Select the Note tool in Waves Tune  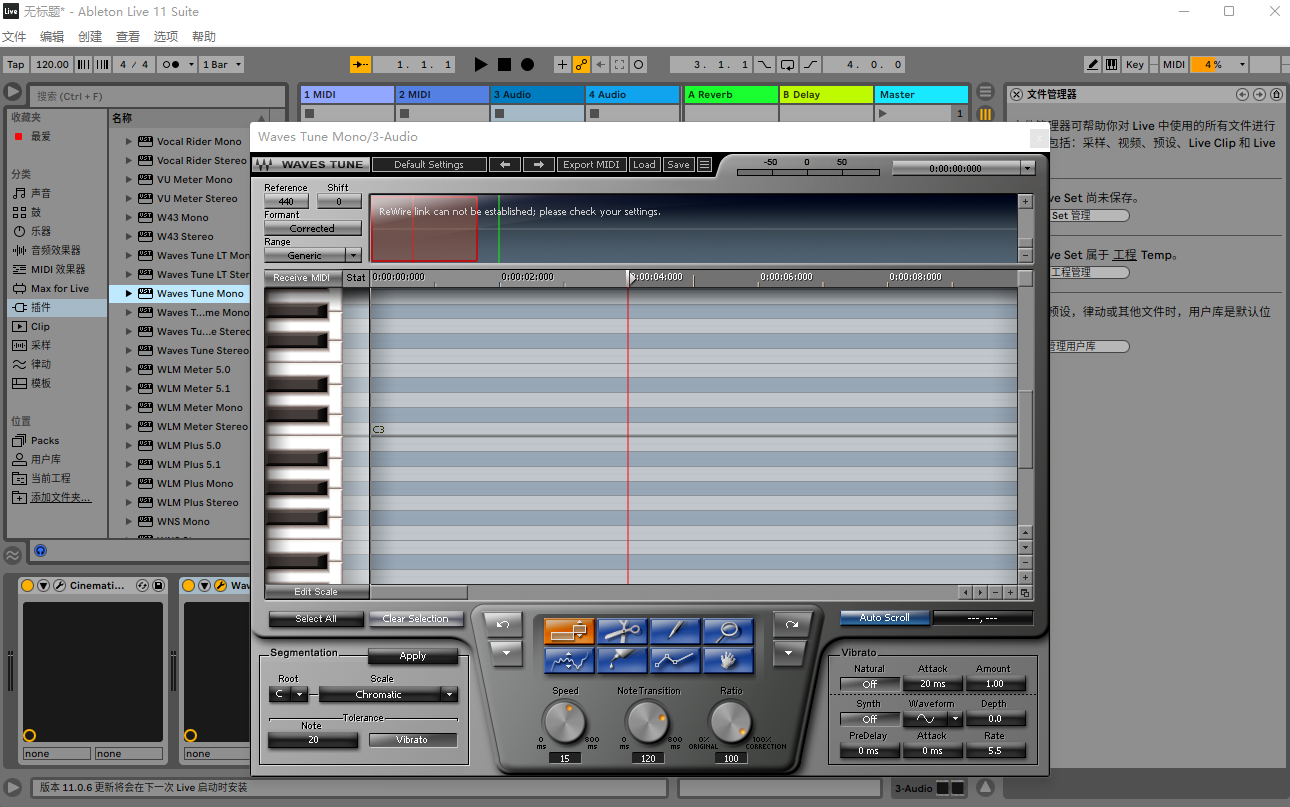[569, 631]
